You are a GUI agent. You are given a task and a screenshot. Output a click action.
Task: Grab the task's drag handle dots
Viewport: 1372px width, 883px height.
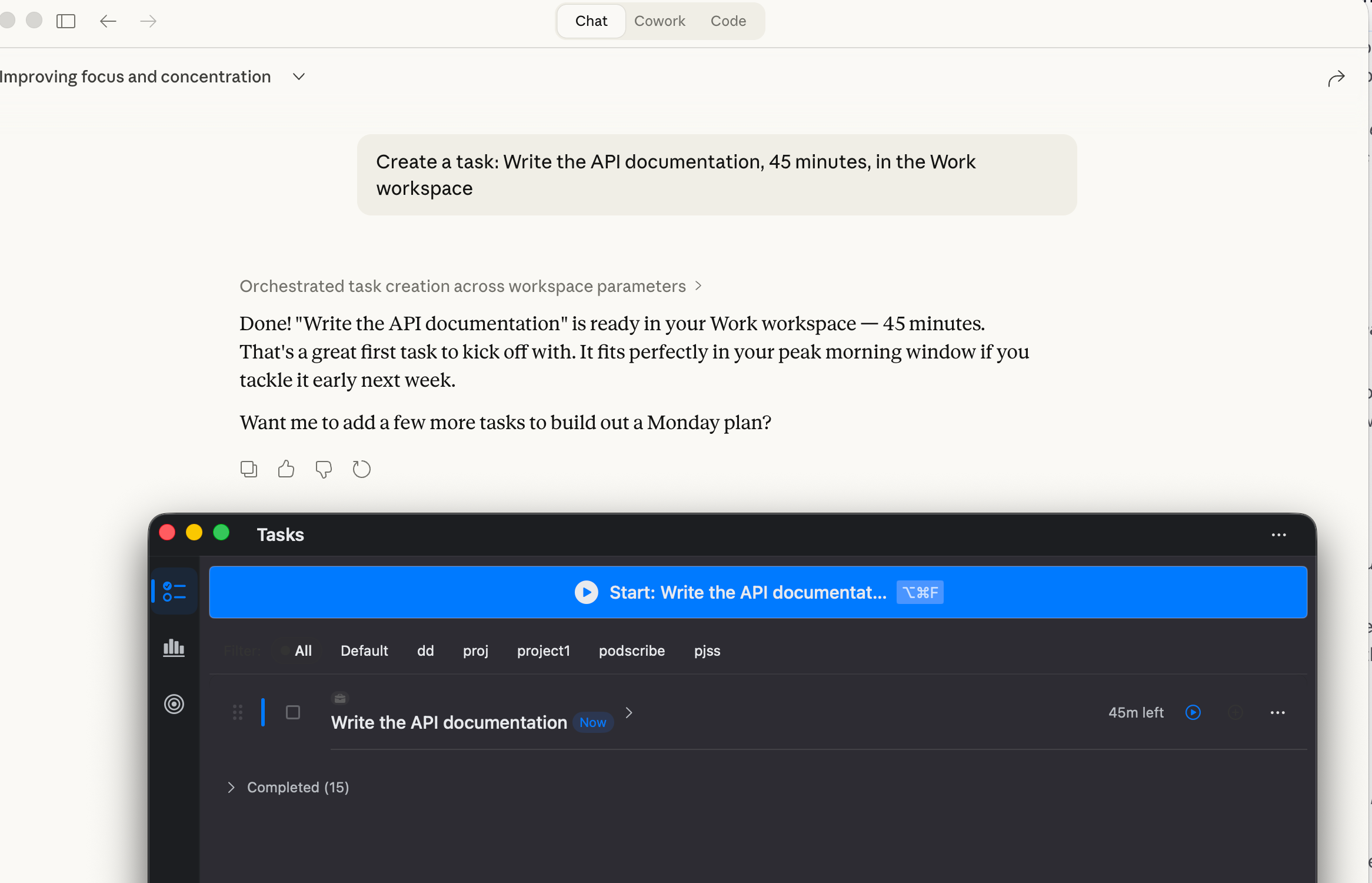(238, 712)
